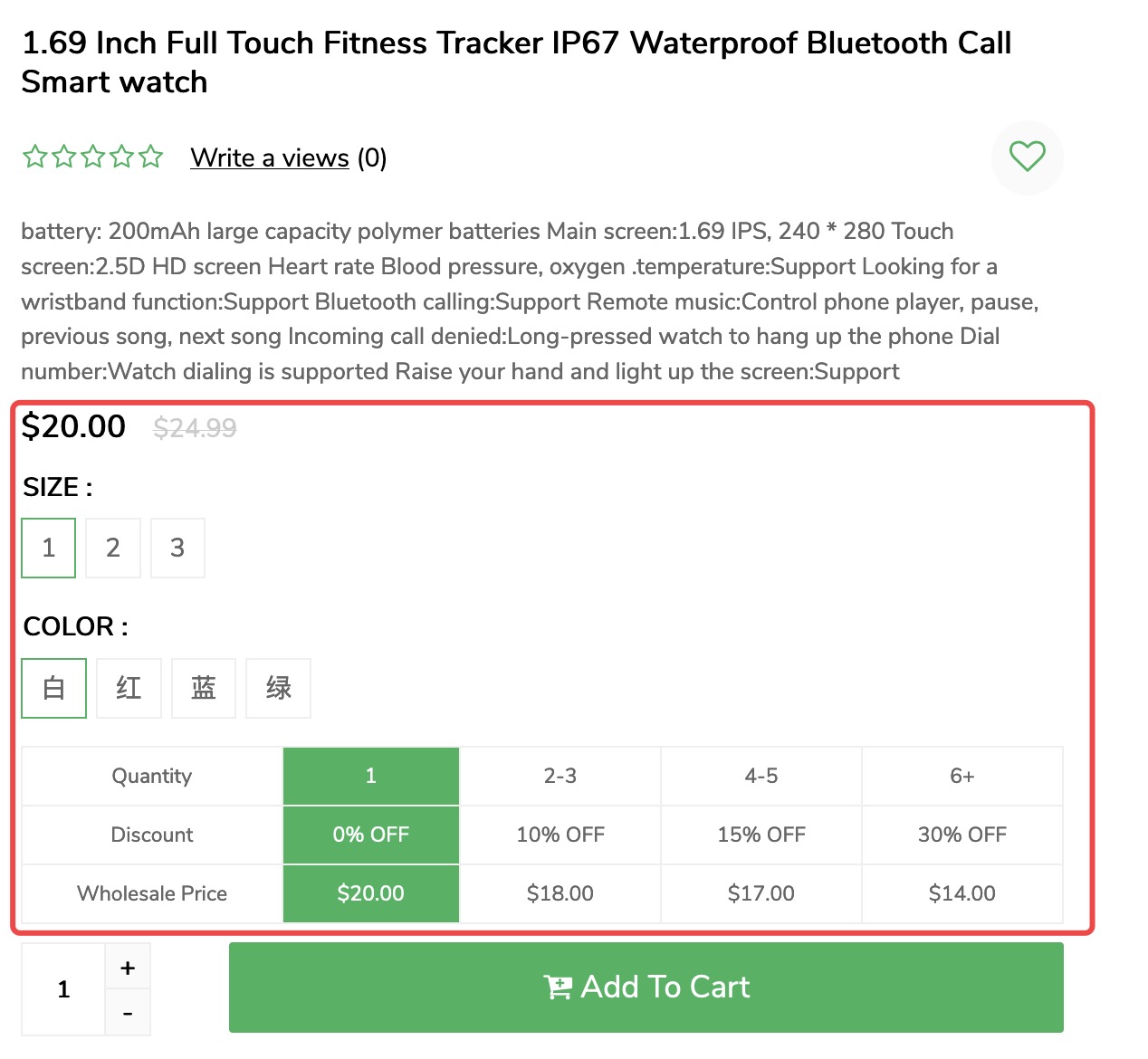
Task: Click the Add To Cart button
Action: click(646, 987)
